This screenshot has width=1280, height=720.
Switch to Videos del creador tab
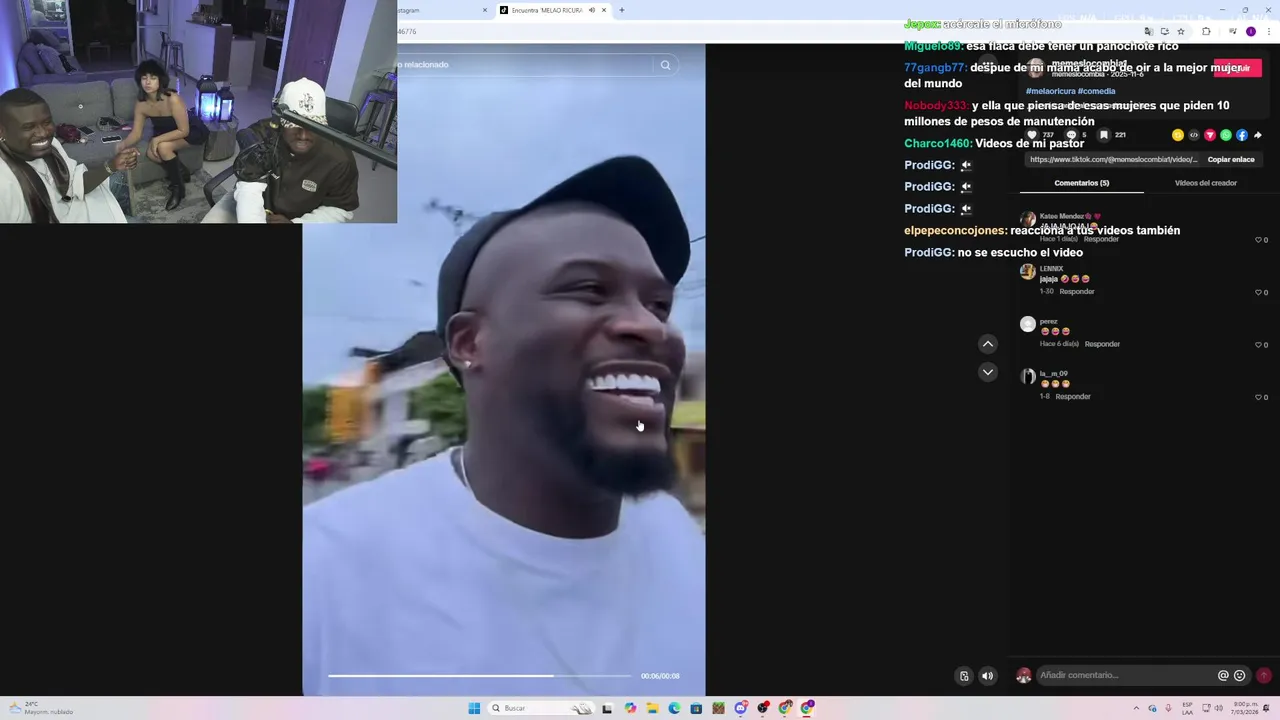(1206, 183)
